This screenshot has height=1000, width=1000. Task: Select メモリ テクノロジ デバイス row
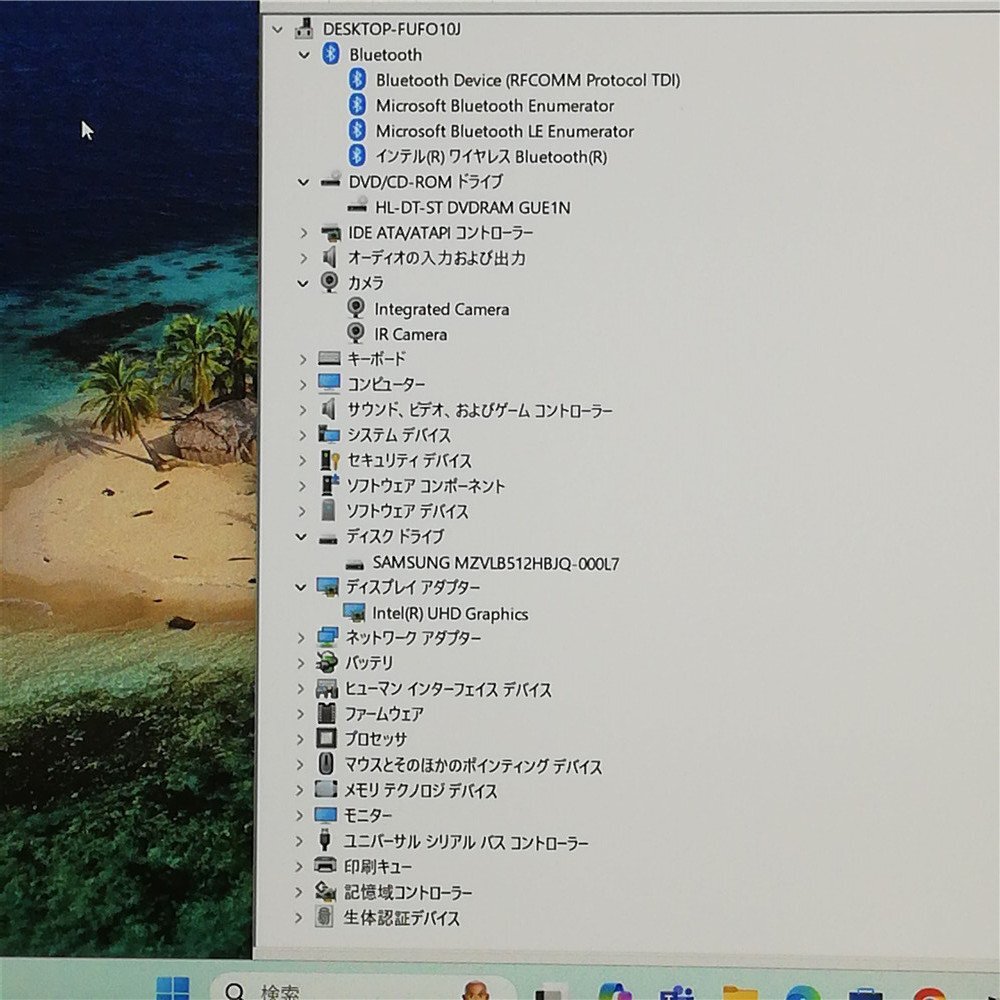tap(420, 791)
